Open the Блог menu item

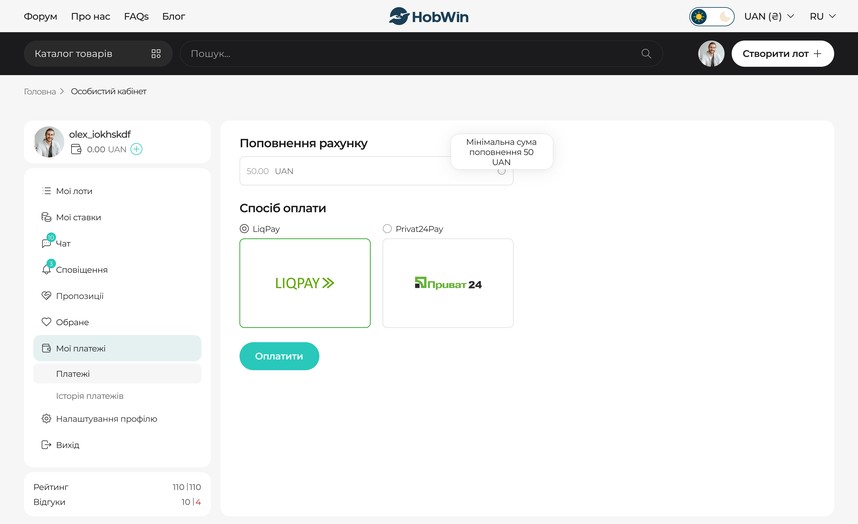(x=173, y=16)
